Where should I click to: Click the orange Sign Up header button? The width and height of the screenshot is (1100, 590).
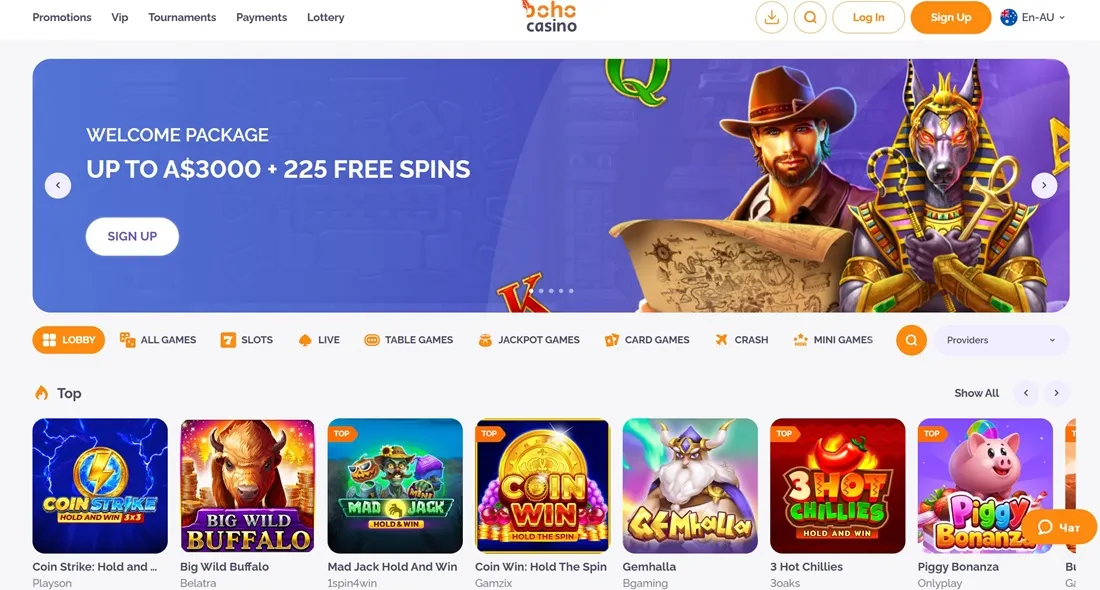click(x=951, y=18)
